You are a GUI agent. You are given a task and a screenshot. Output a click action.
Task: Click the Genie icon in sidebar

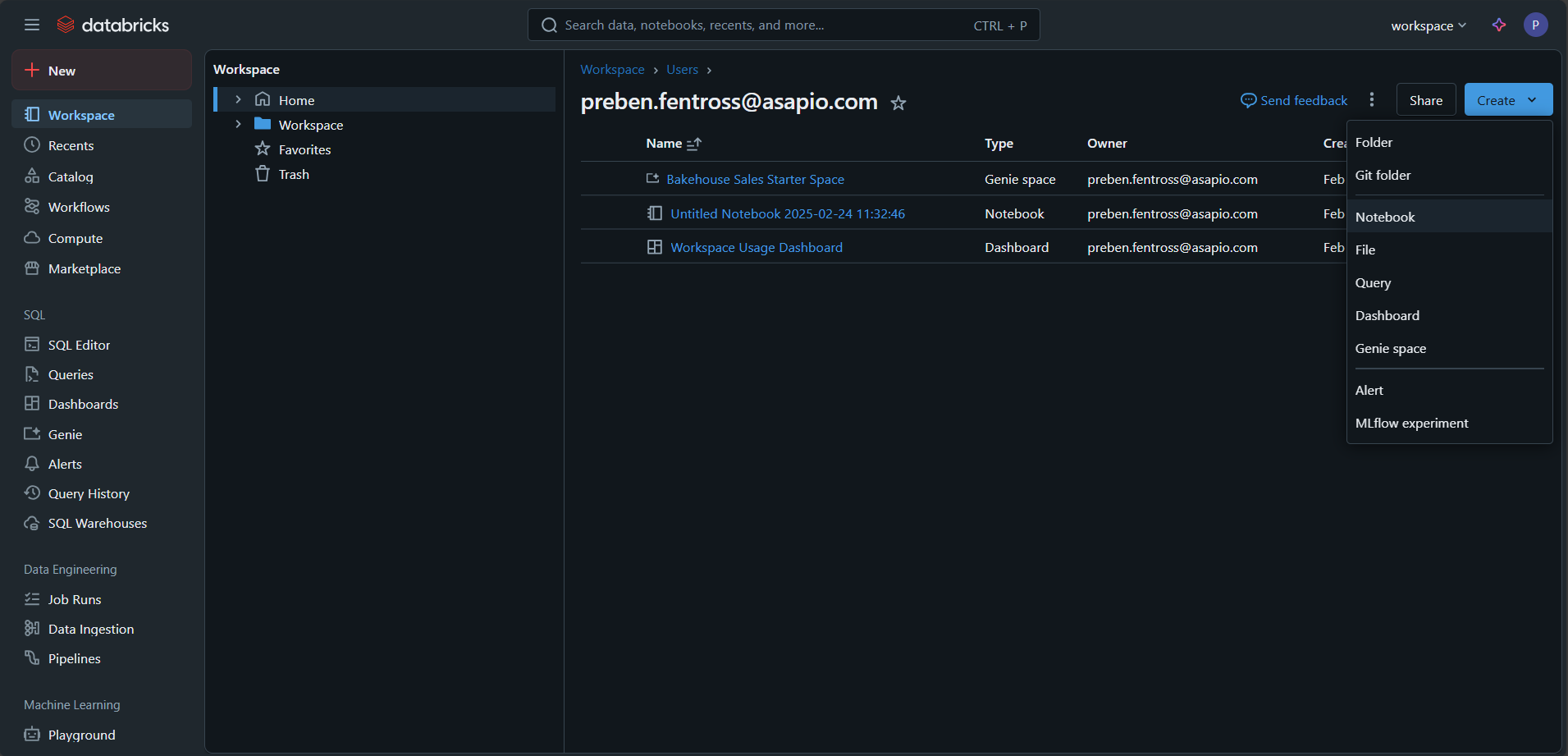tap(32, 433)
